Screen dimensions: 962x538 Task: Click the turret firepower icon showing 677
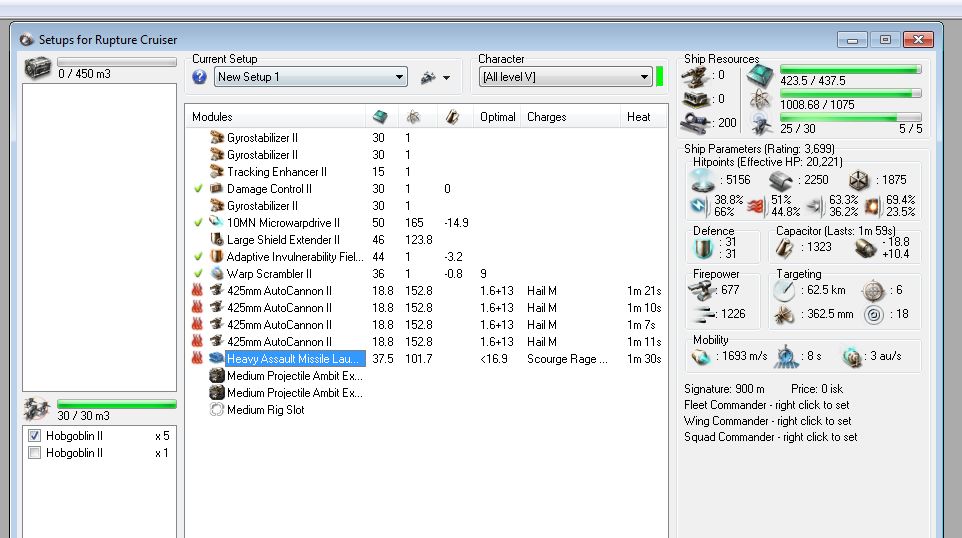[702, 289]
